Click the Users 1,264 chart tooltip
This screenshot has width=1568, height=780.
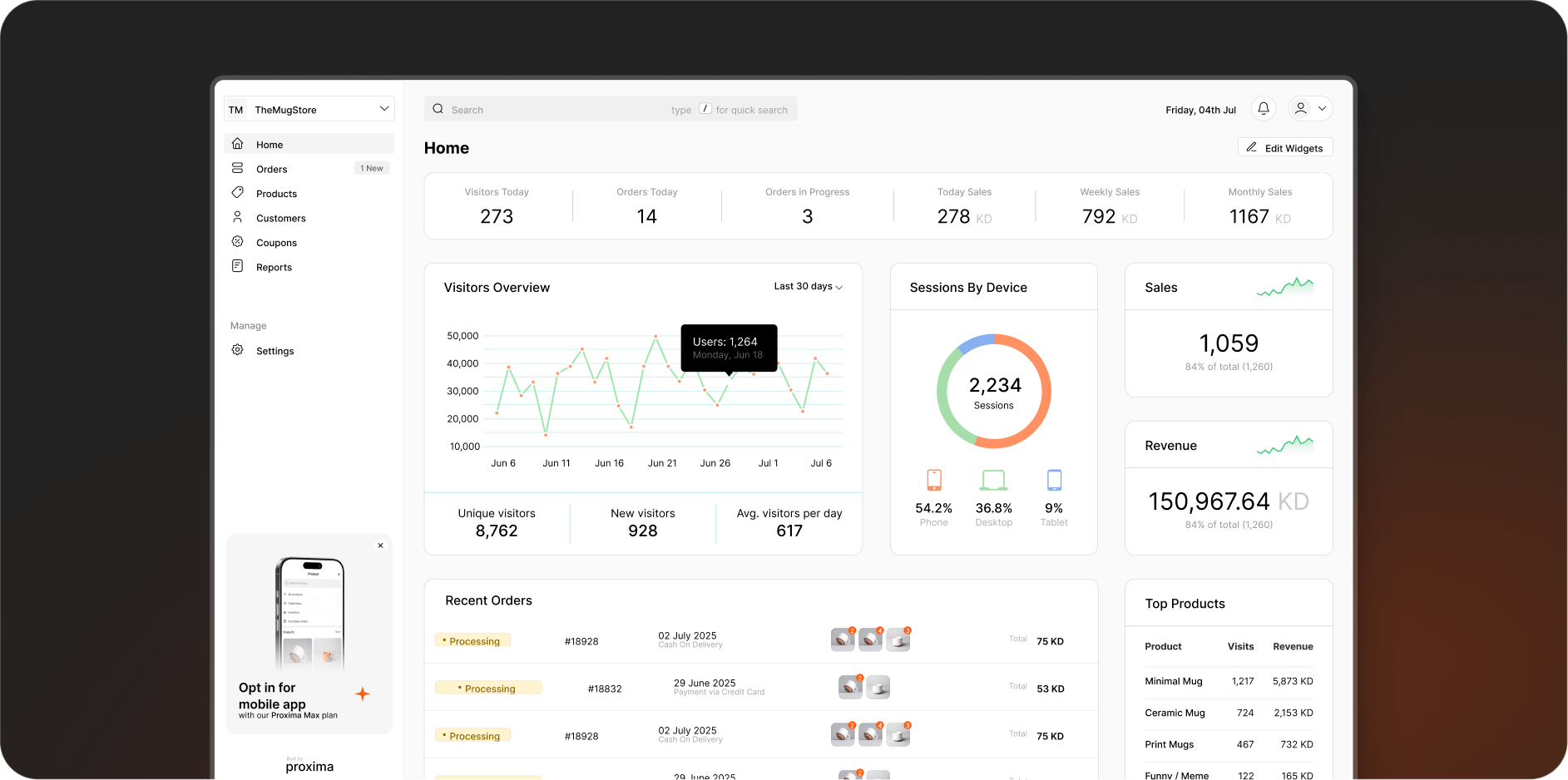pos(729,348)
